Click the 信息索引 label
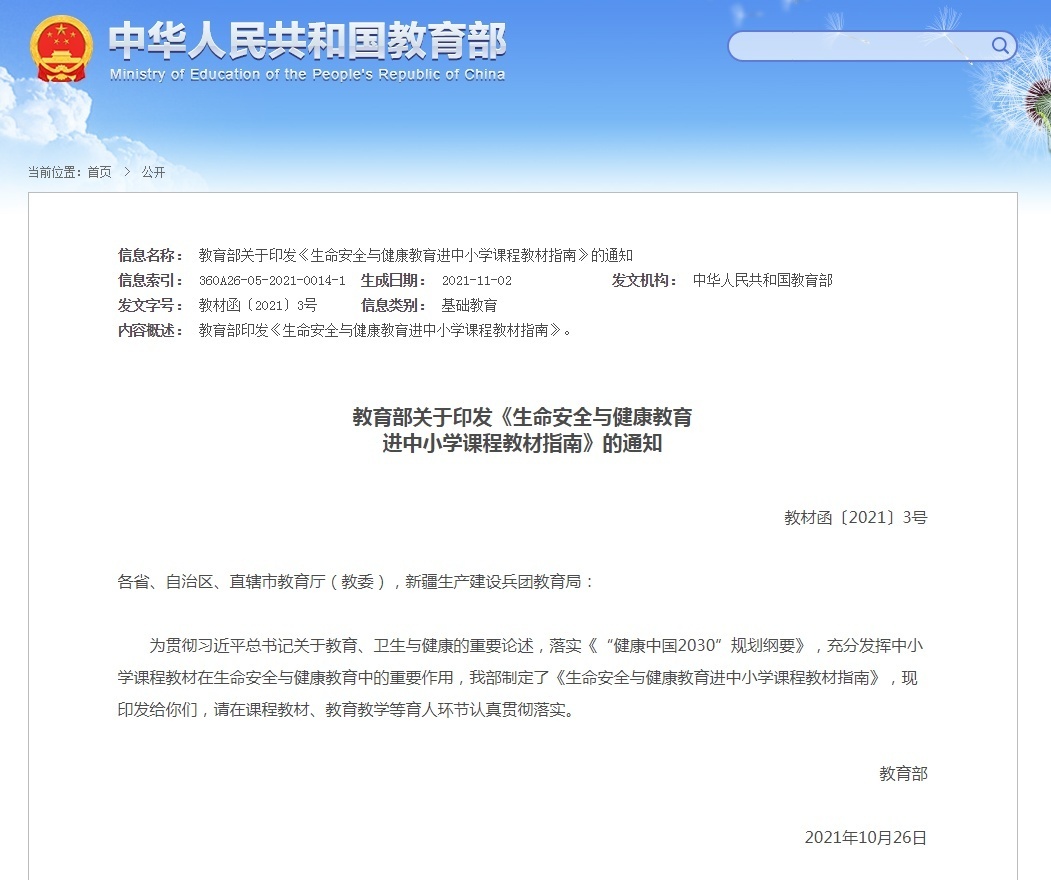Image resolution: width=1051 pixels, height=880 pixels. [x=151, y=280]
